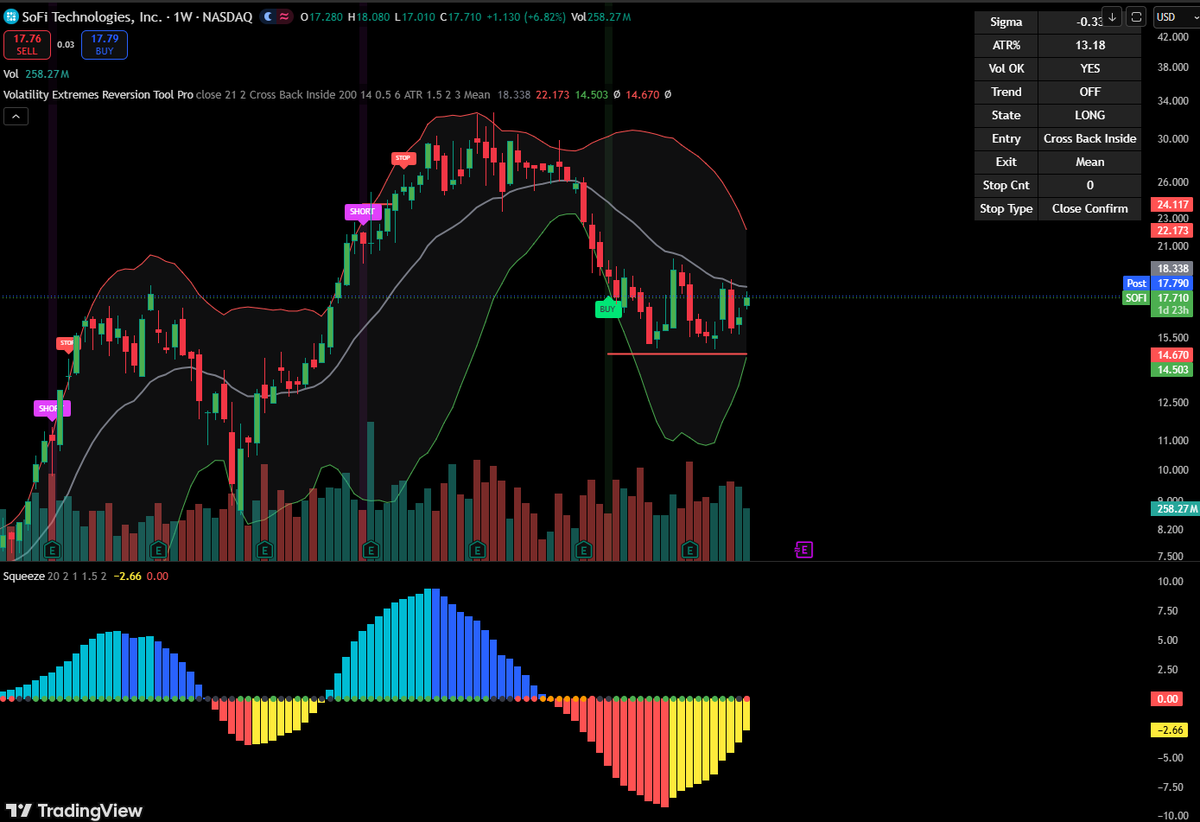Screen dimensions: 1200x822
Task: Click the TradingView logo
Action: point(75,811)
